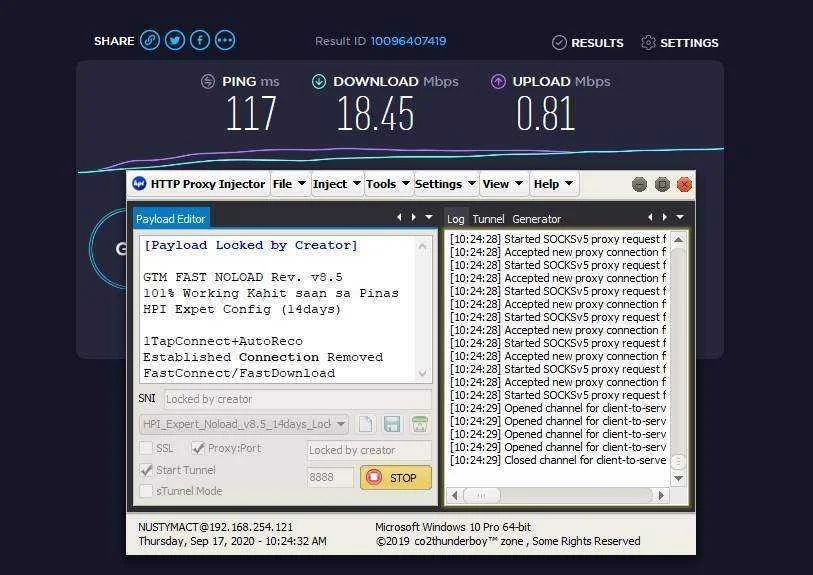Click log vertical scrollbar up arrow

(x=678, y=239)
